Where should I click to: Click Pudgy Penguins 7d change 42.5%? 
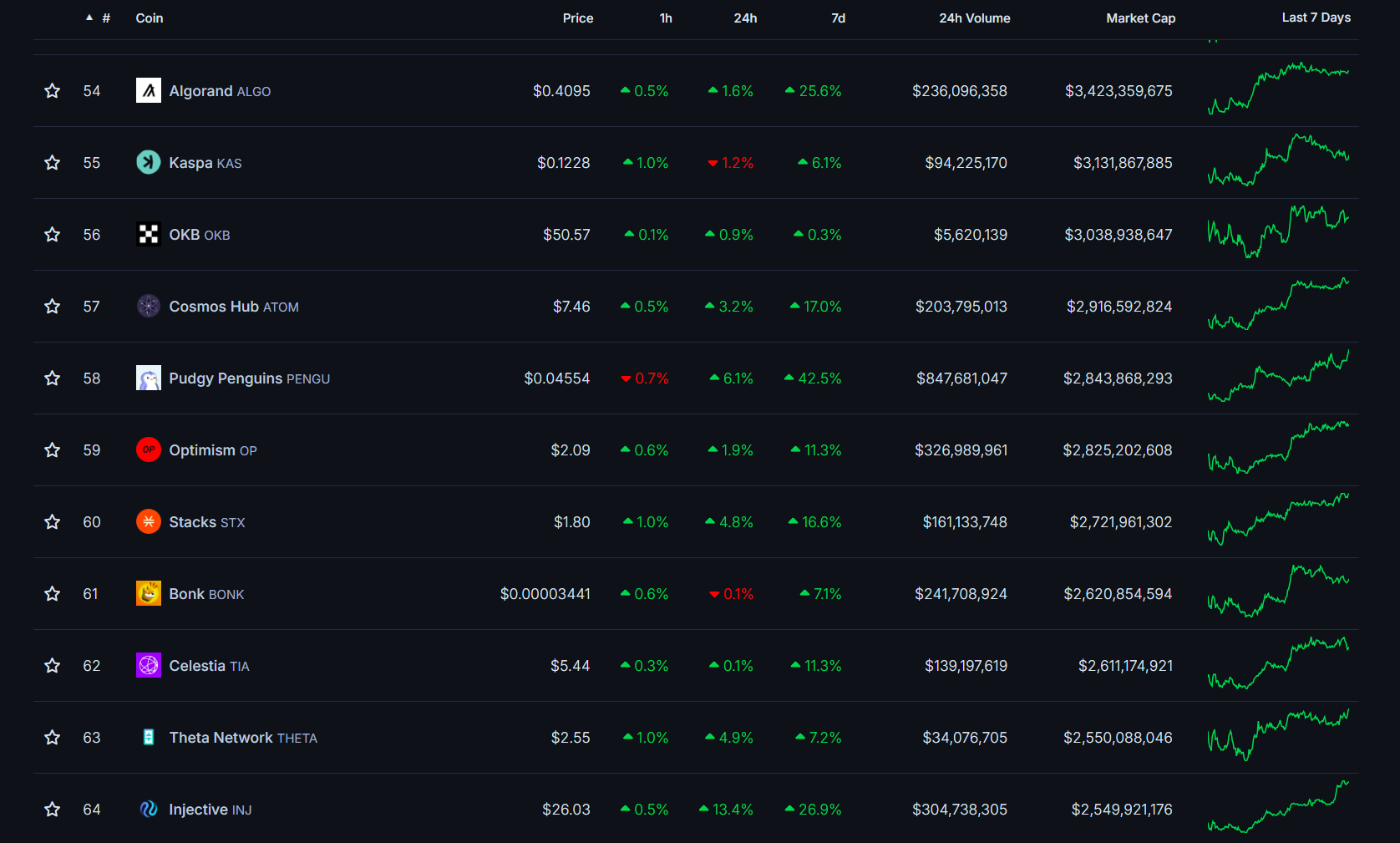point(813,378)
